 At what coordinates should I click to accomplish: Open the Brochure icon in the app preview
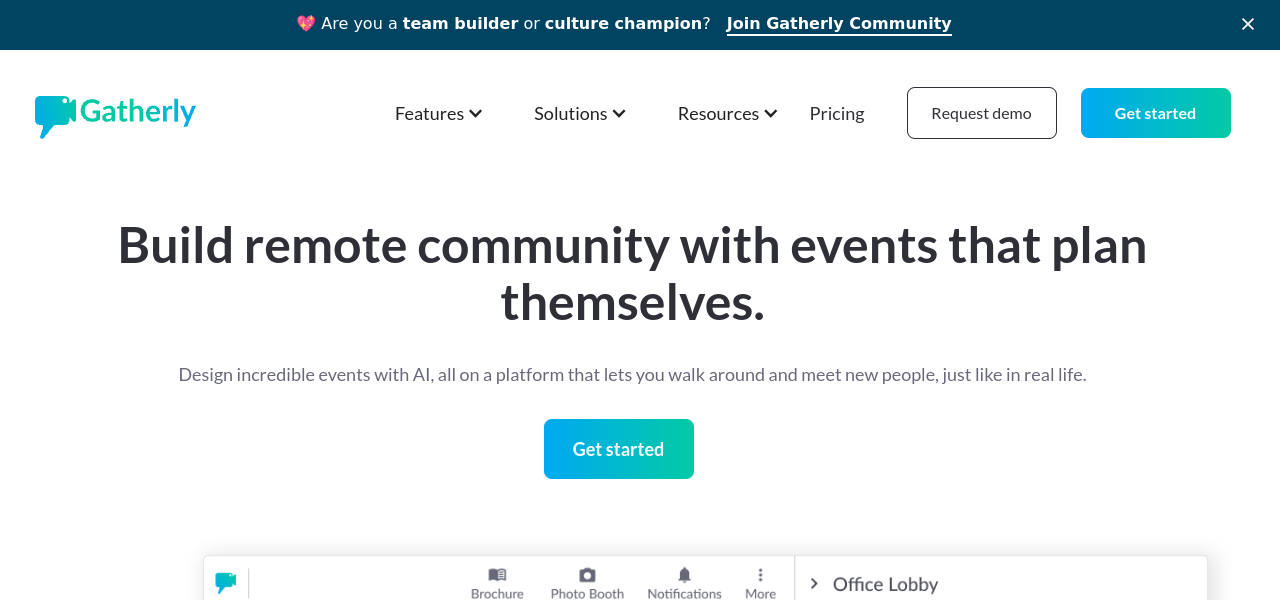(x=497, y=575)
